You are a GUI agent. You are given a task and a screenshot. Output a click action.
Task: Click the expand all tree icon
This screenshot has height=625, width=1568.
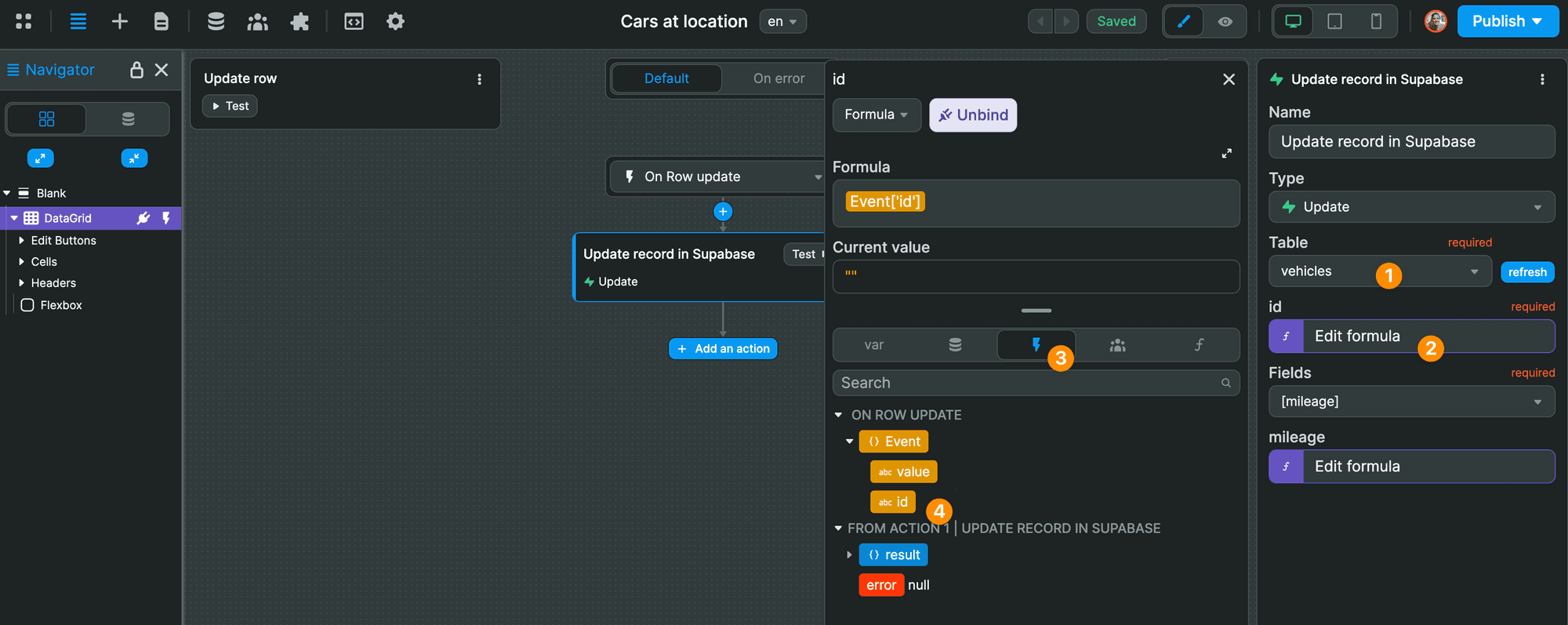40,158
